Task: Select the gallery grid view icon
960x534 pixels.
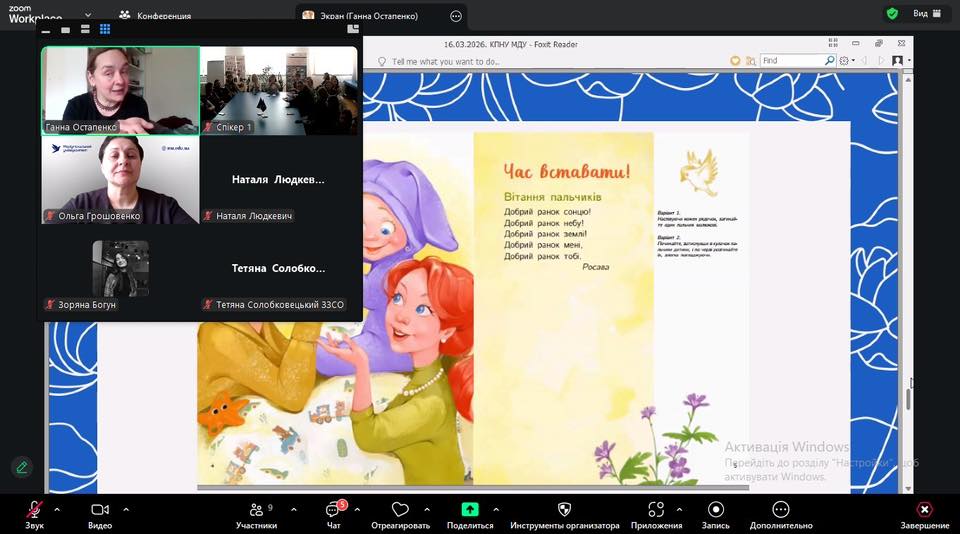Action: tap(105, 30)
